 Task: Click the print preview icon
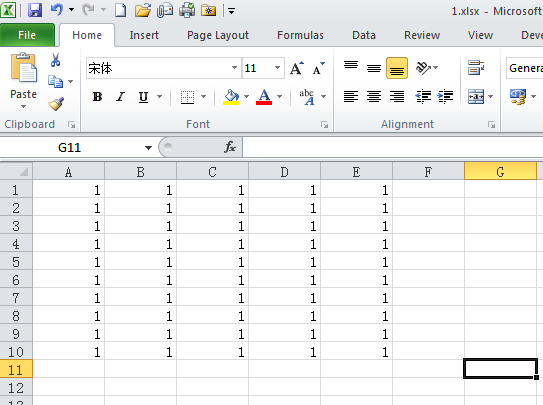187,10
